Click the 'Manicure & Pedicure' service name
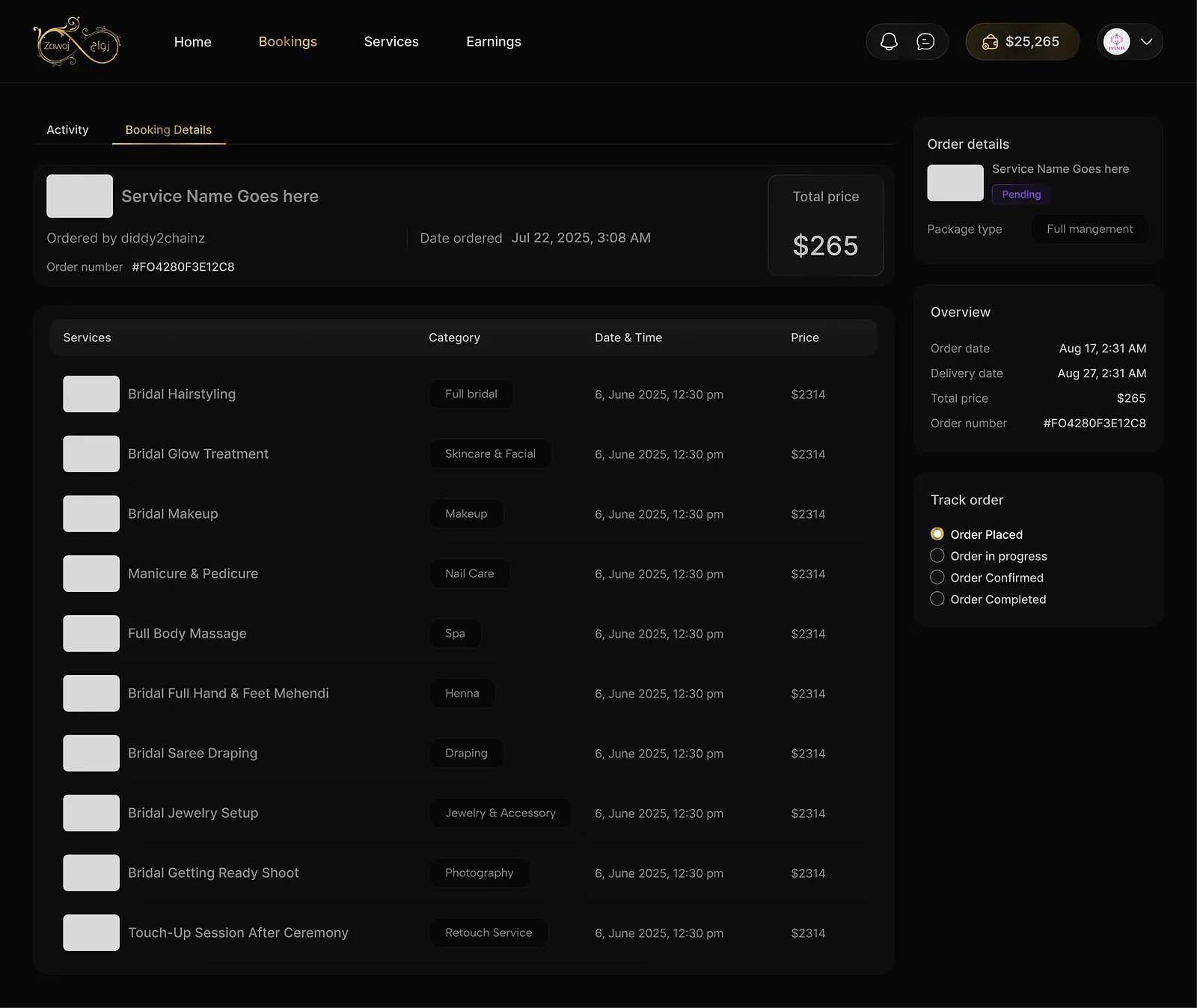This screenshot has width=1197, height=1008. 193,573
